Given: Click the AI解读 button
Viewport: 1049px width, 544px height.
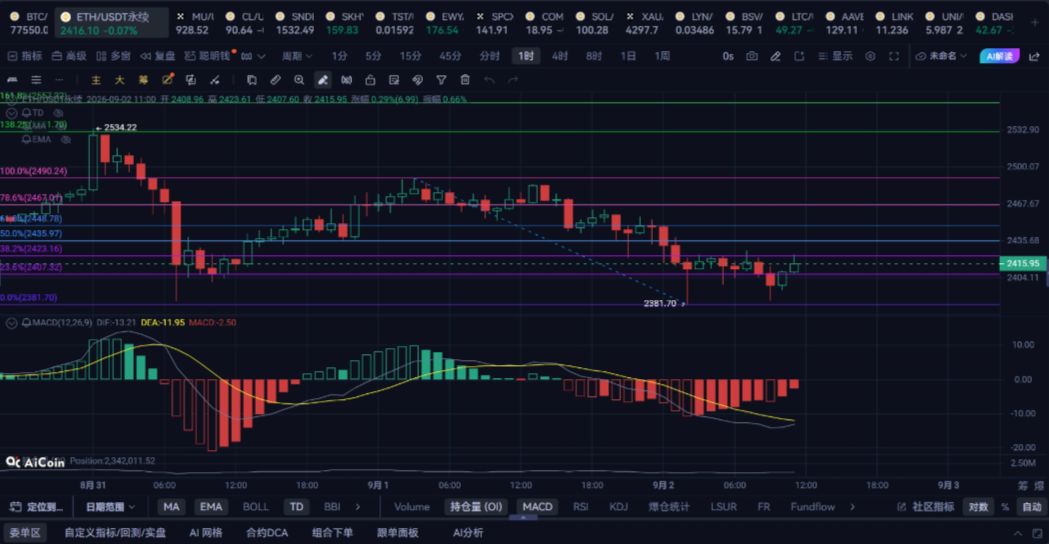Looking at the screenshot, I should tap(999, 56).
